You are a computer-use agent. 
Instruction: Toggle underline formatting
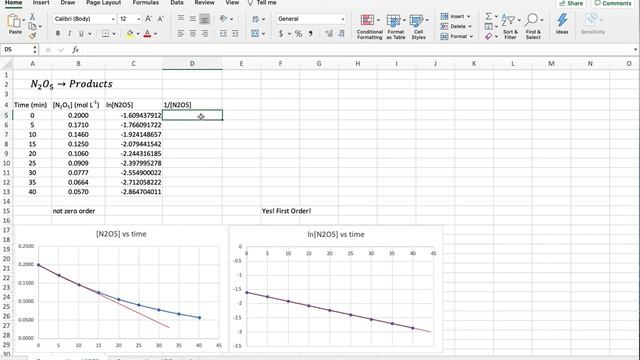tap(81, 33)
